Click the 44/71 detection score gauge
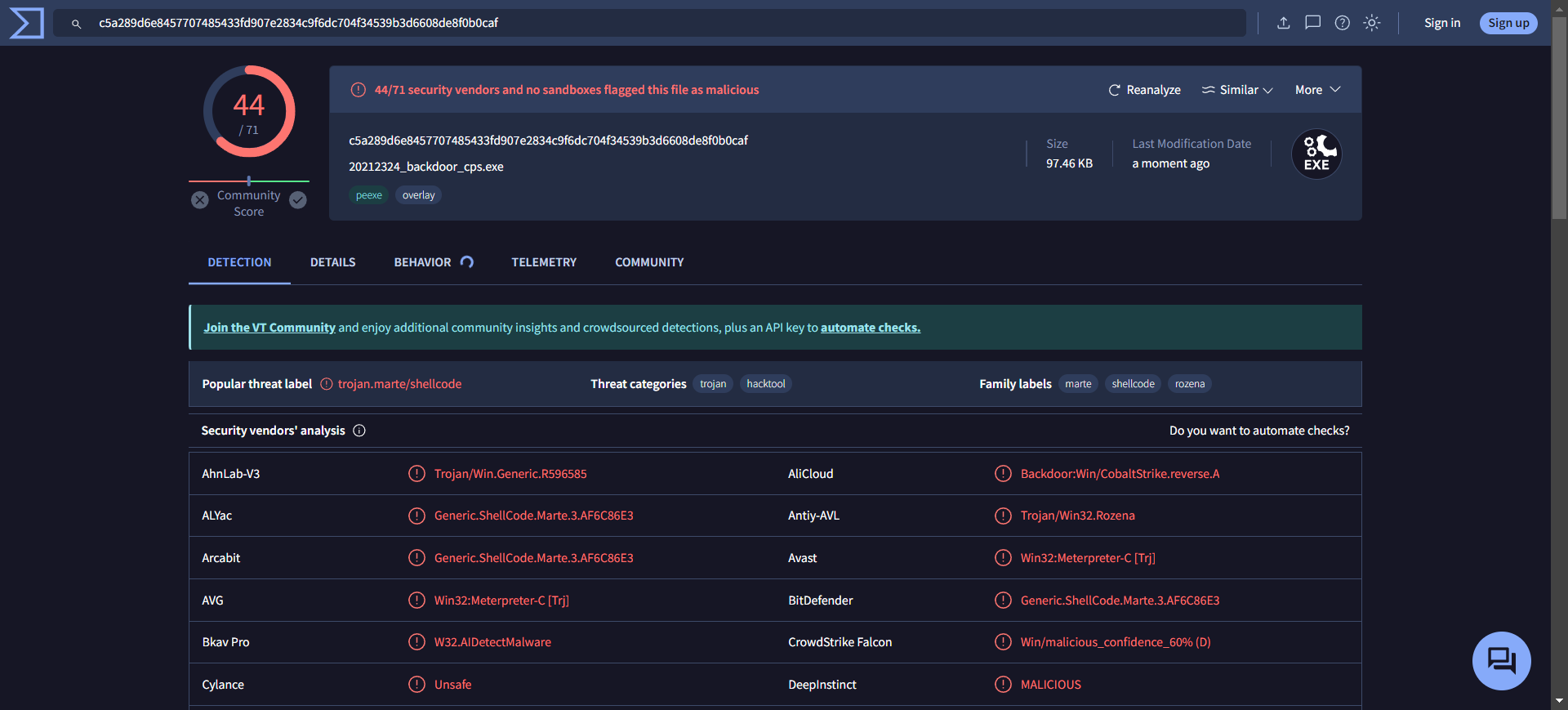Screen dimensions: 1568x710 tap(249, 111)
